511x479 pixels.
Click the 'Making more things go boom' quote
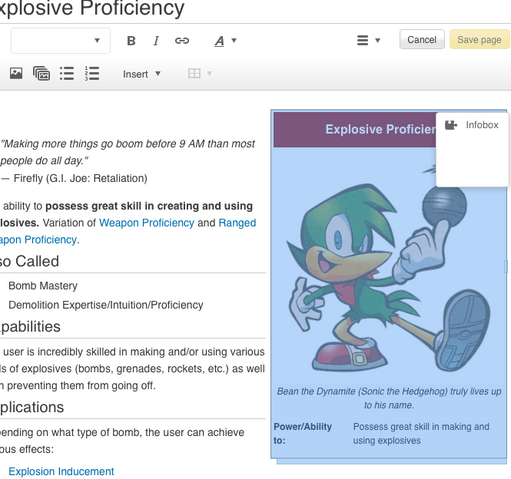point(128,152)
